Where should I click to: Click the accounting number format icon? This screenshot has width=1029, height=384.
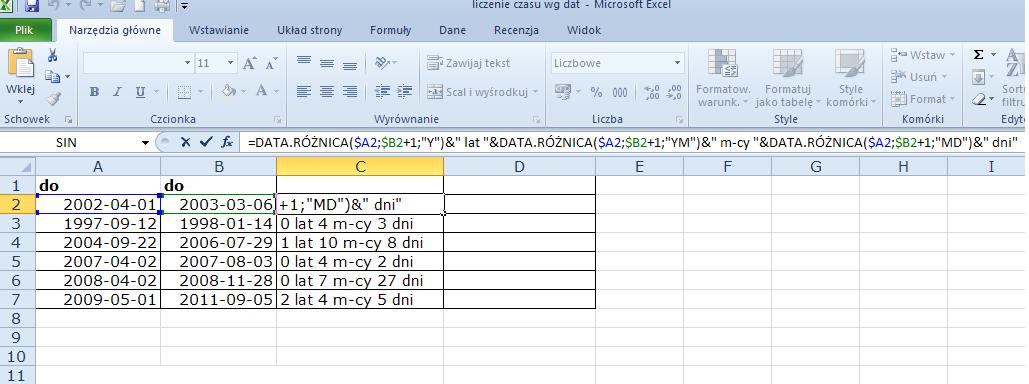click(562, 92)
